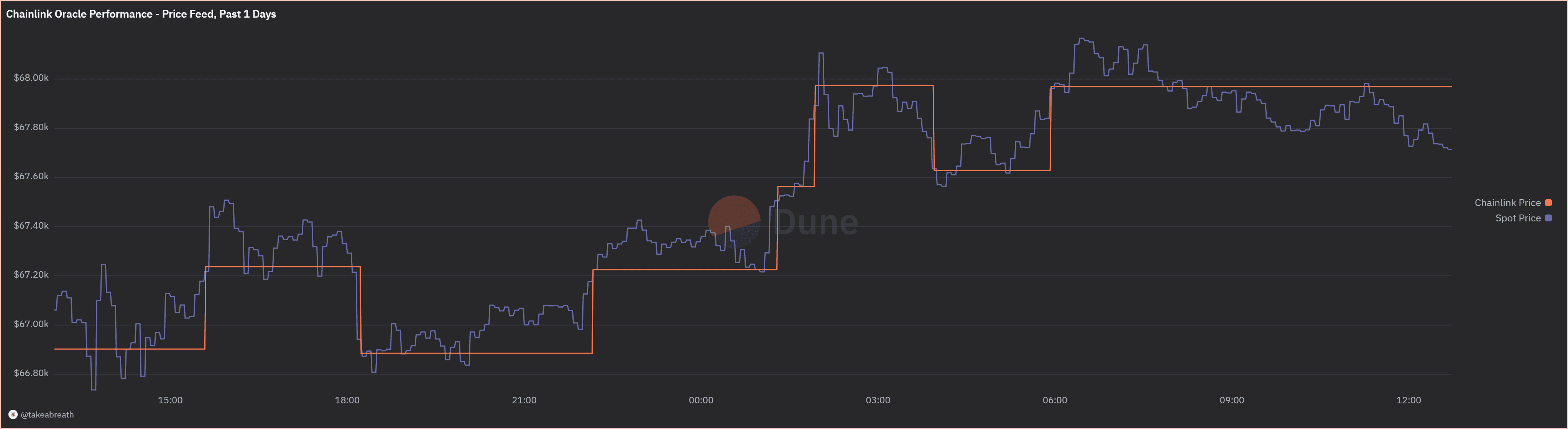Click the $68.00k price axis label
Screen dimensions: 1568x429
point(31,78)
